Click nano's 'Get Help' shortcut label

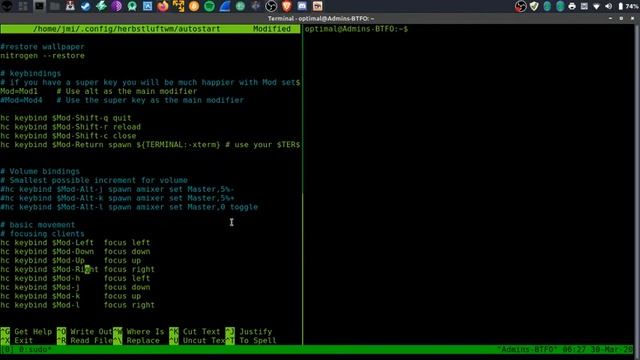[x=33, y=332]
